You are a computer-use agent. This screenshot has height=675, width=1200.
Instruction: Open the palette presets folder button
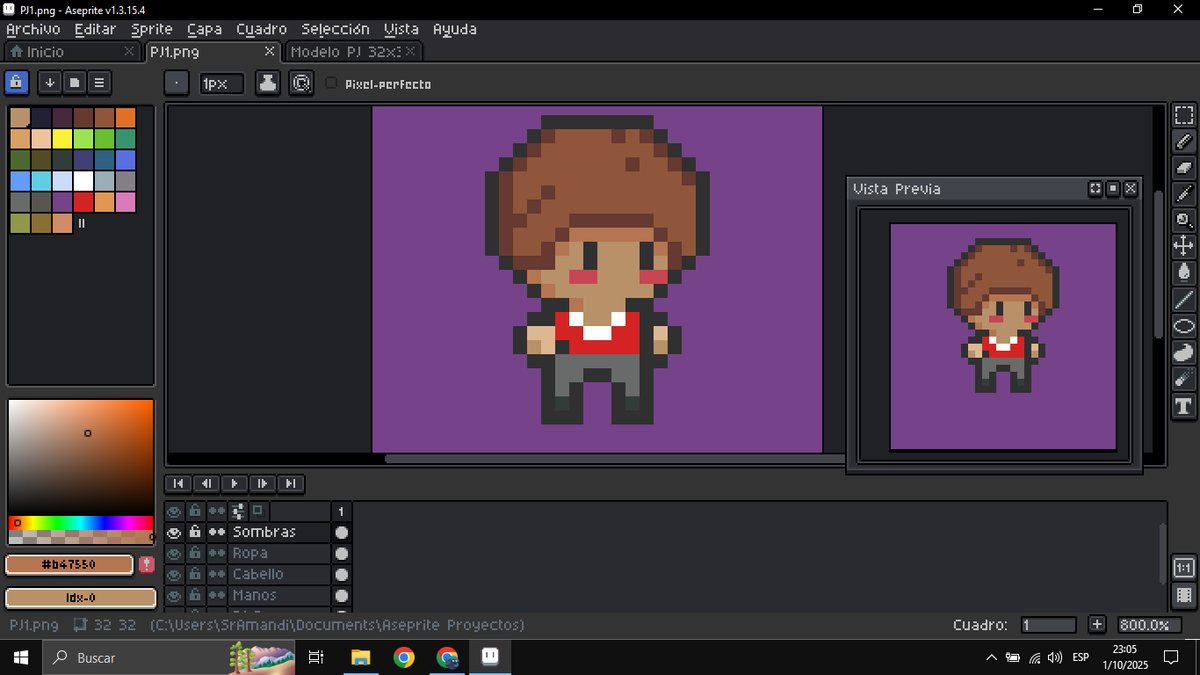point(74,83)
